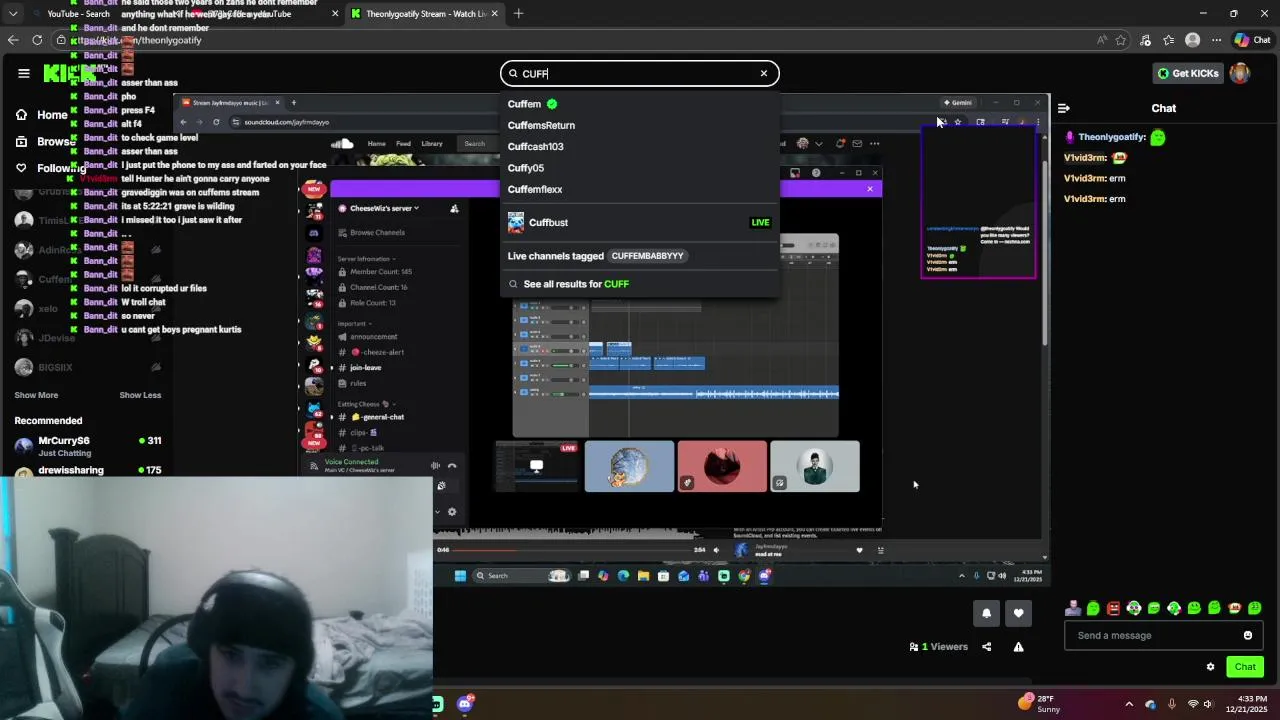The height and width of the screenshot is (720, 1280).
Task: Open Following in the Kick sidebar
Action: (50, 168)
